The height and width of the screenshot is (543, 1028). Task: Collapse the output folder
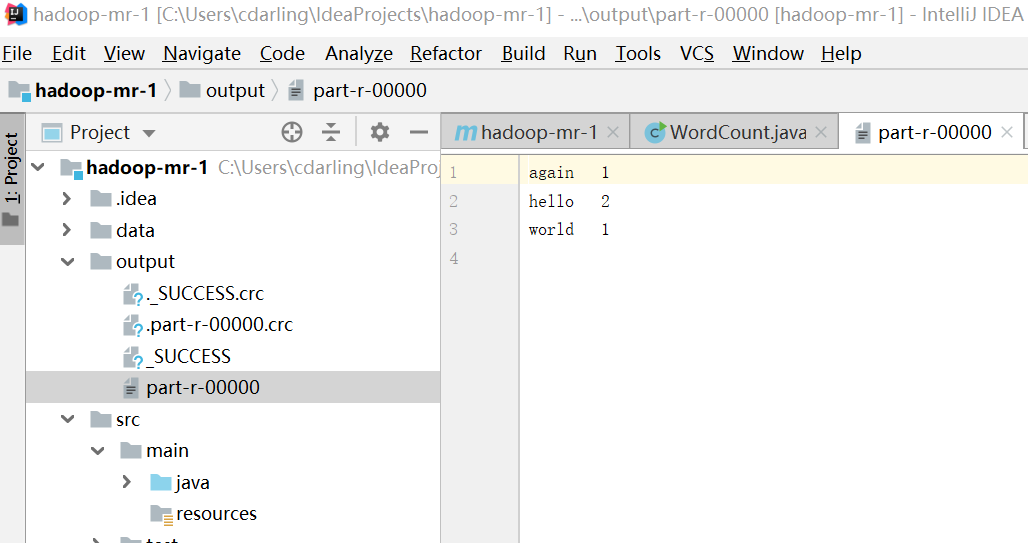[x=68, y=262]
